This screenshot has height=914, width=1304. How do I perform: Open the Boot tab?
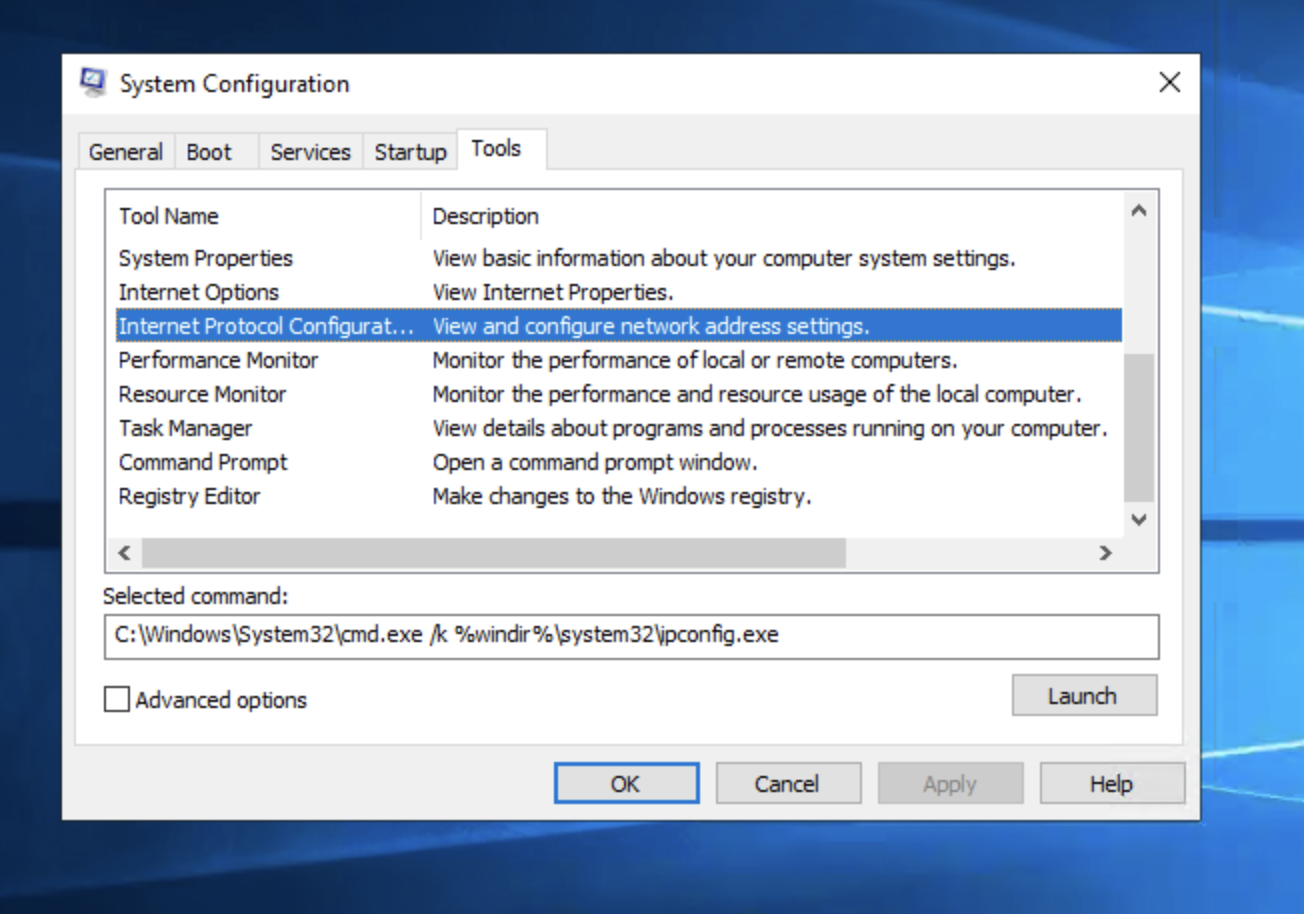209,152
